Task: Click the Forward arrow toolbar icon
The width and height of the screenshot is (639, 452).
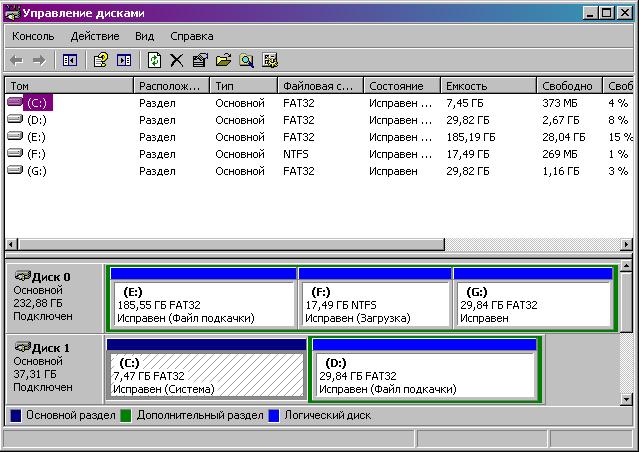Action: tap(39, 61)
